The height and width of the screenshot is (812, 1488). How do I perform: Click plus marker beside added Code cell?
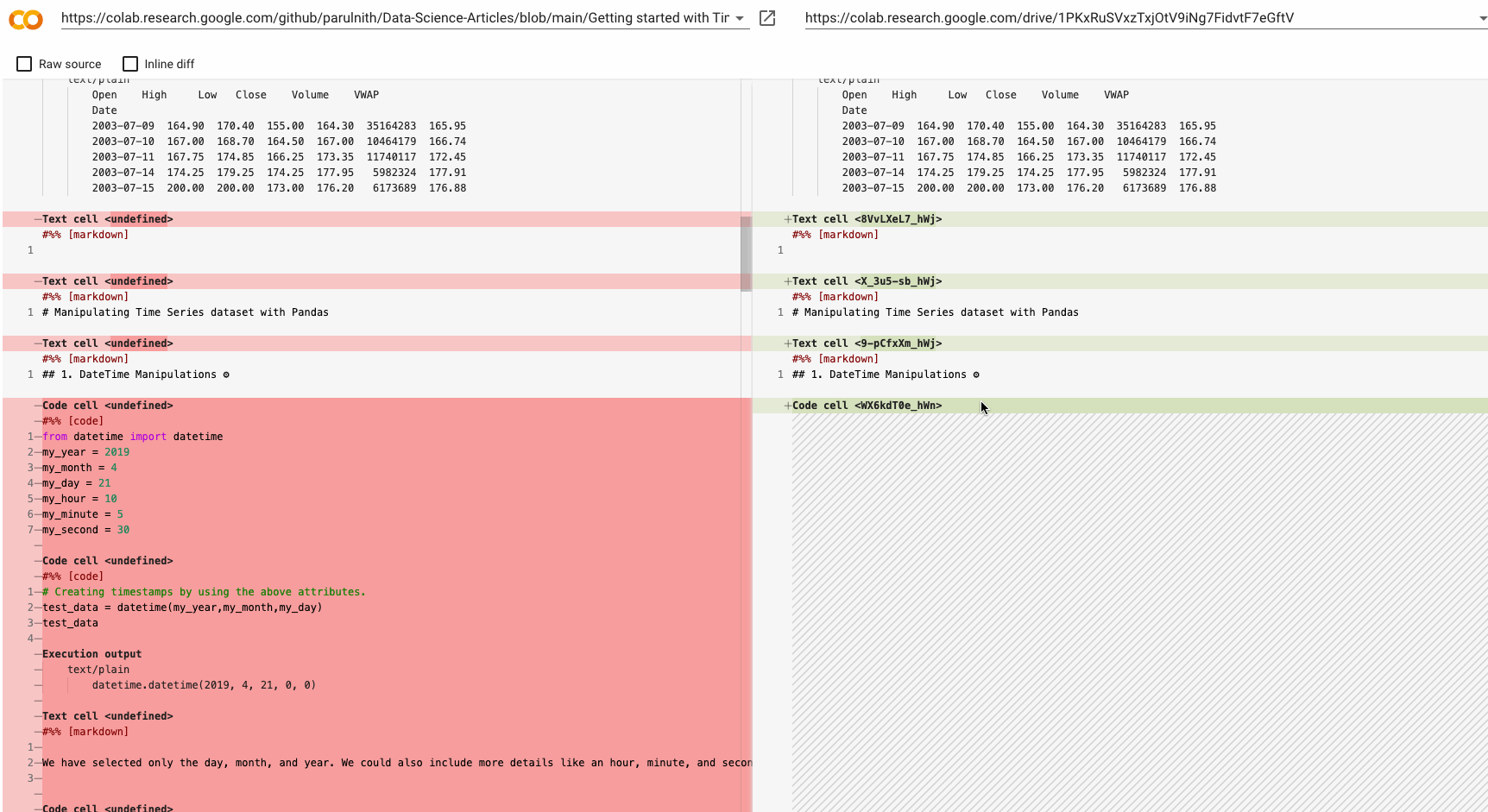pyautogui.click(x=787, y=406)
